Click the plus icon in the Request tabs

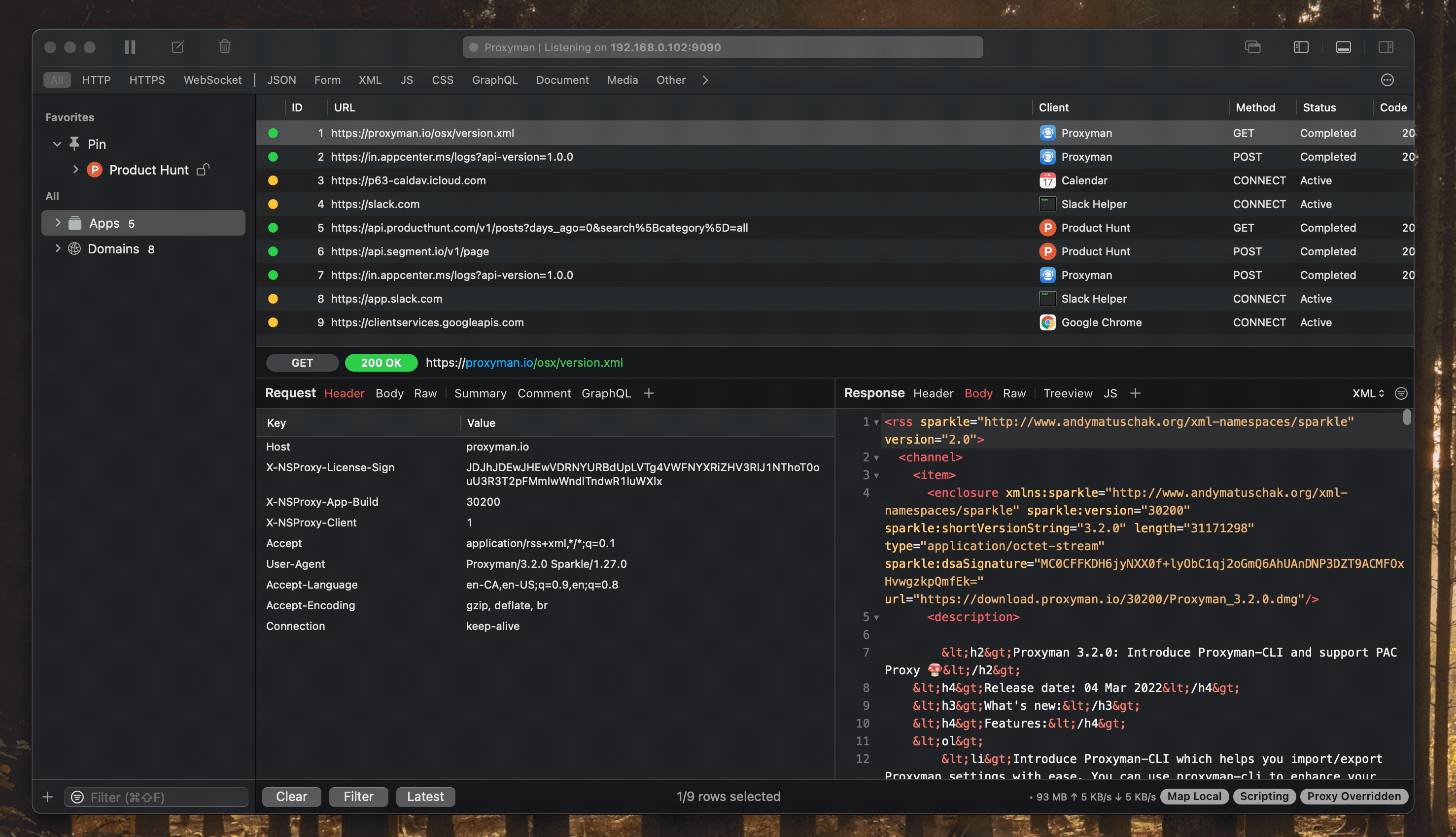pyautogui.click(x=648, y=393)
